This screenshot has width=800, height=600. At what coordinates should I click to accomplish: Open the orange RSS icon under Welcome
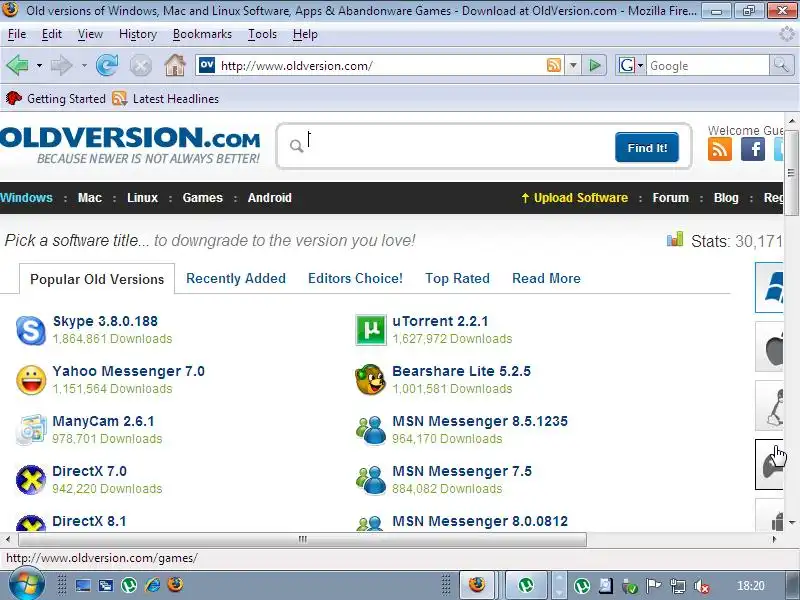(x=720, y=149)
